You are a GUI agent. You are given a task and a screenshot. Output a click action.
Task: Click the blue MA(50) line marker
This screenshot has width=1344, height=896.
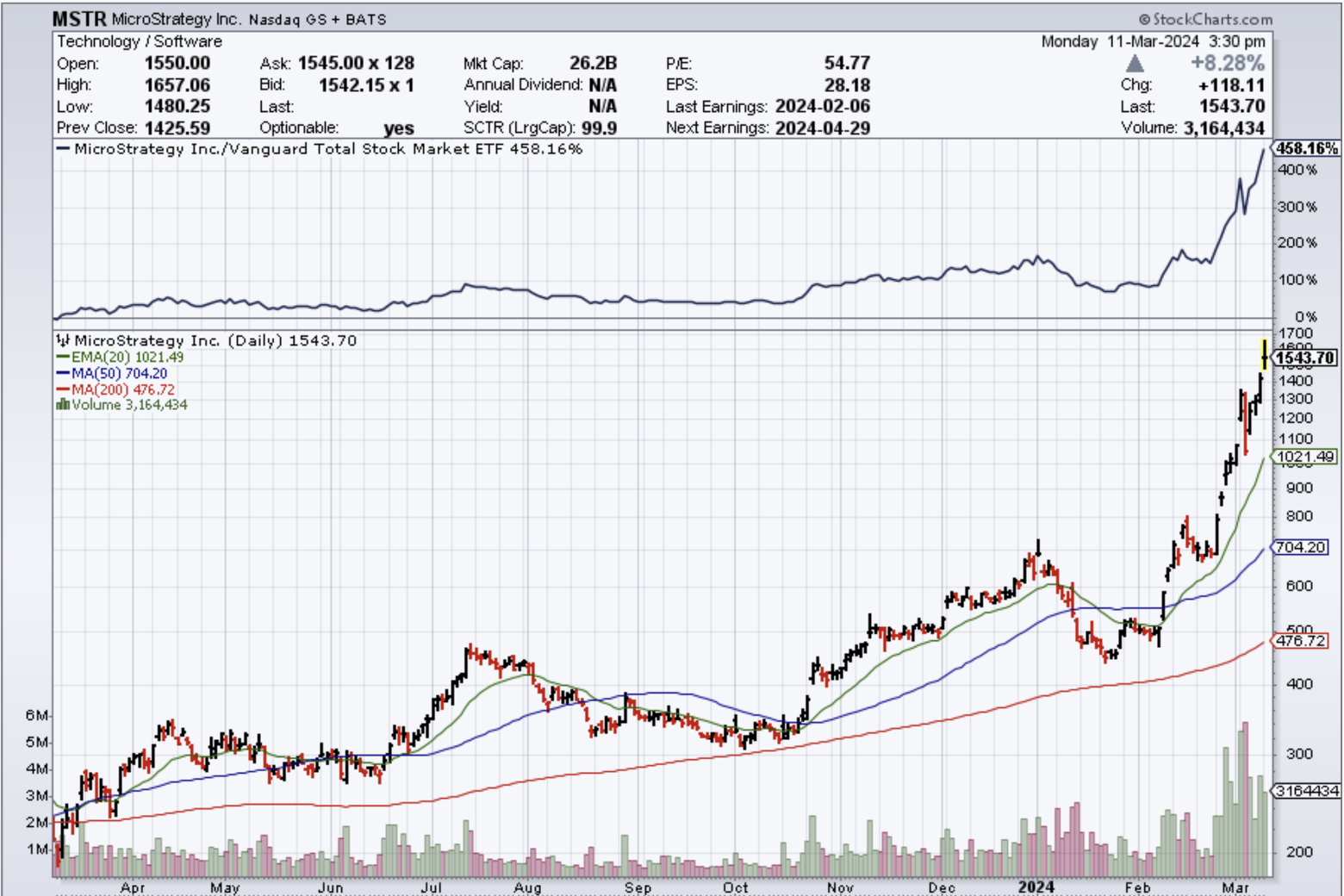pyautogui.click(x=63, y=374)
